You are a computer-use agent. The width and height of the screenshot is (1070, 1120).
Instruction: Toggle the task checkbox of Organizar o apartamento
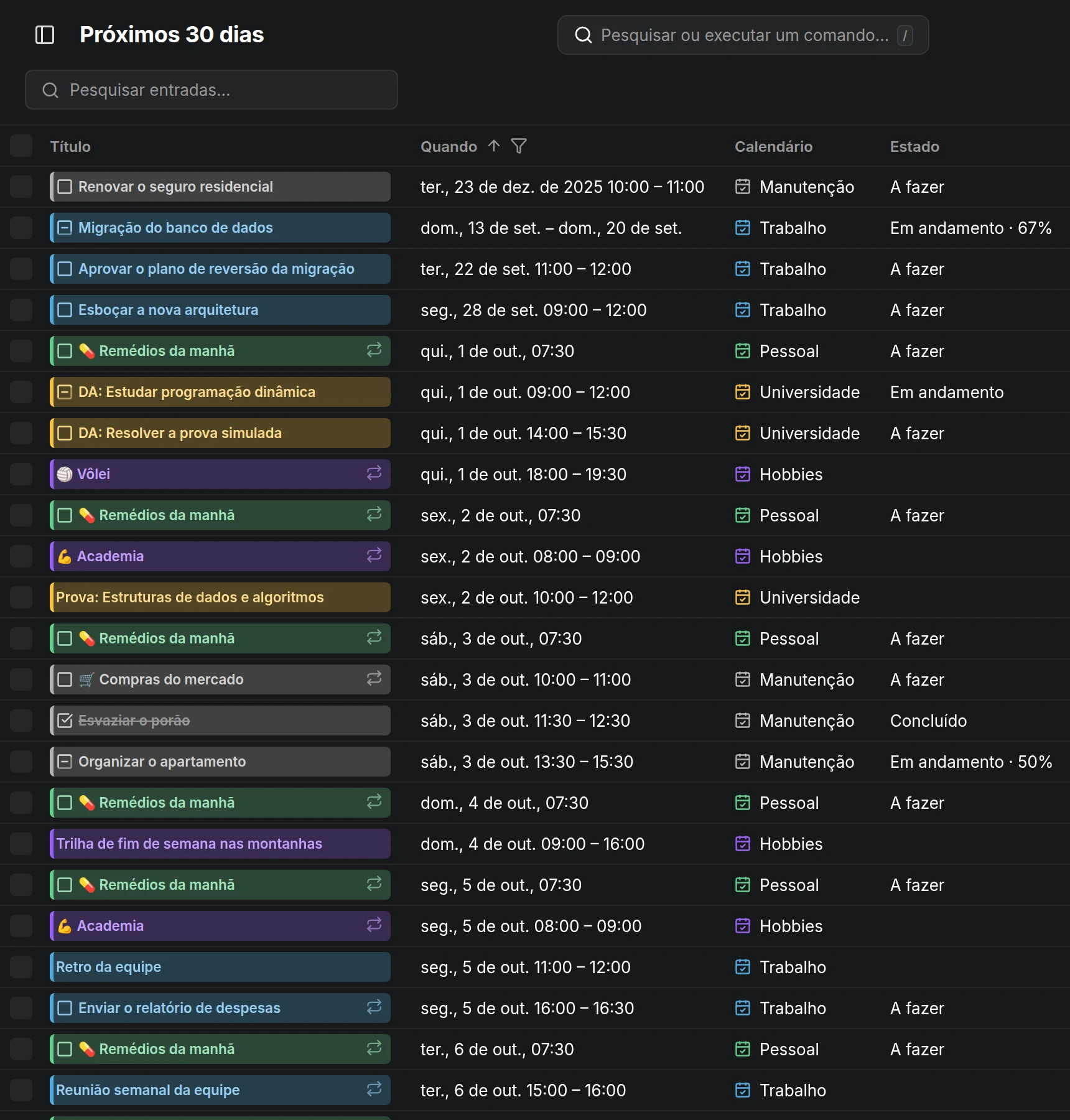point(65,762)
